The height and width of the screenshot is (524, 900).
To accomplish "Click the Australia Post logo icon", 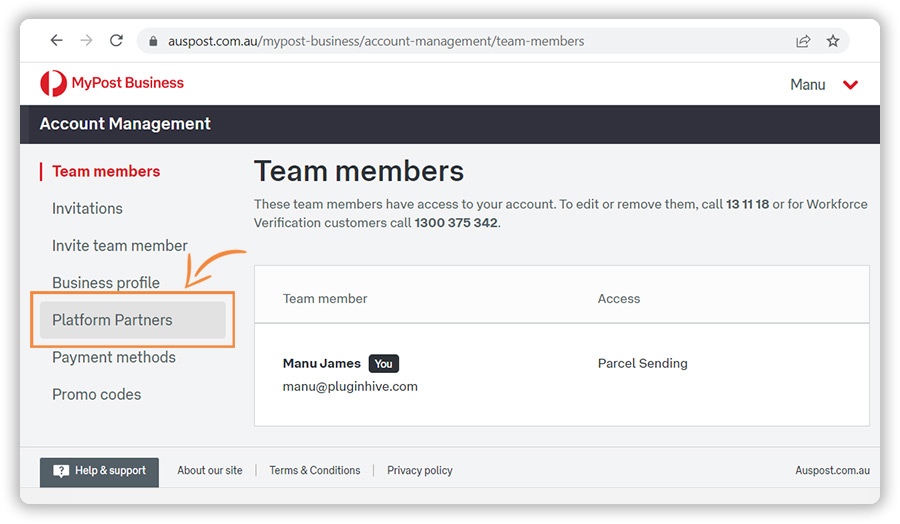I will (53, 83).
